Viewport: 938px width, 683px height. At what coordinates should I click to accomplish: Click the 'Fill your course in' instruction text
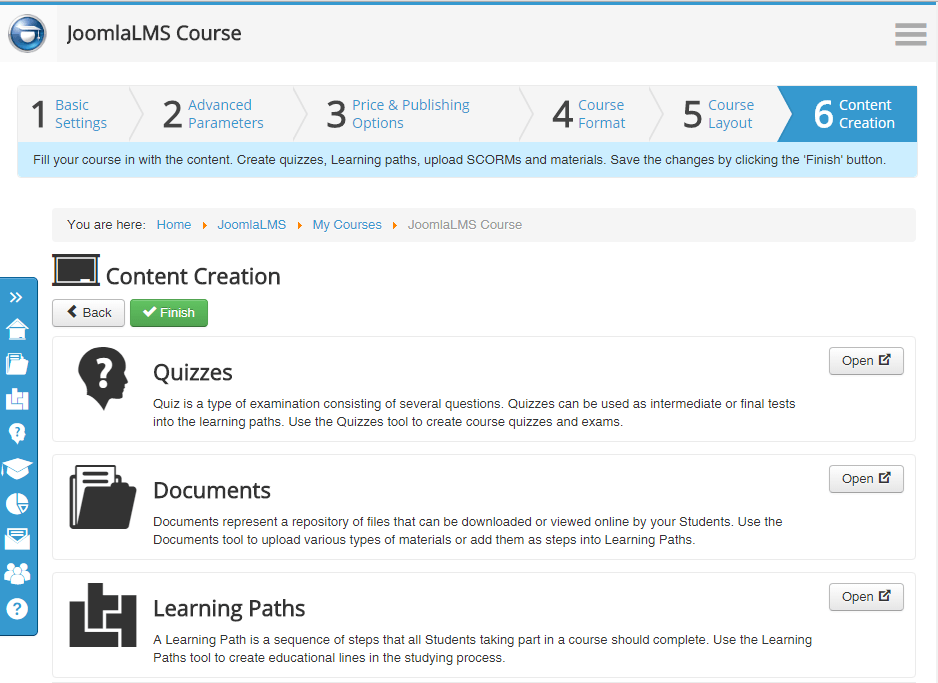tap(459, 160)
